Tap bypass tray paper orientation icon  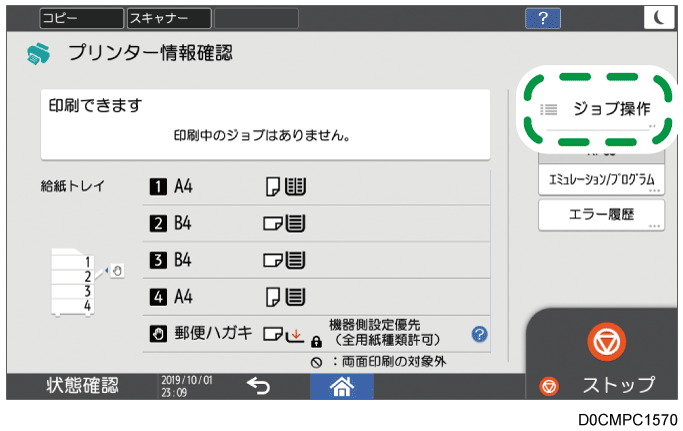click(273, 334)
